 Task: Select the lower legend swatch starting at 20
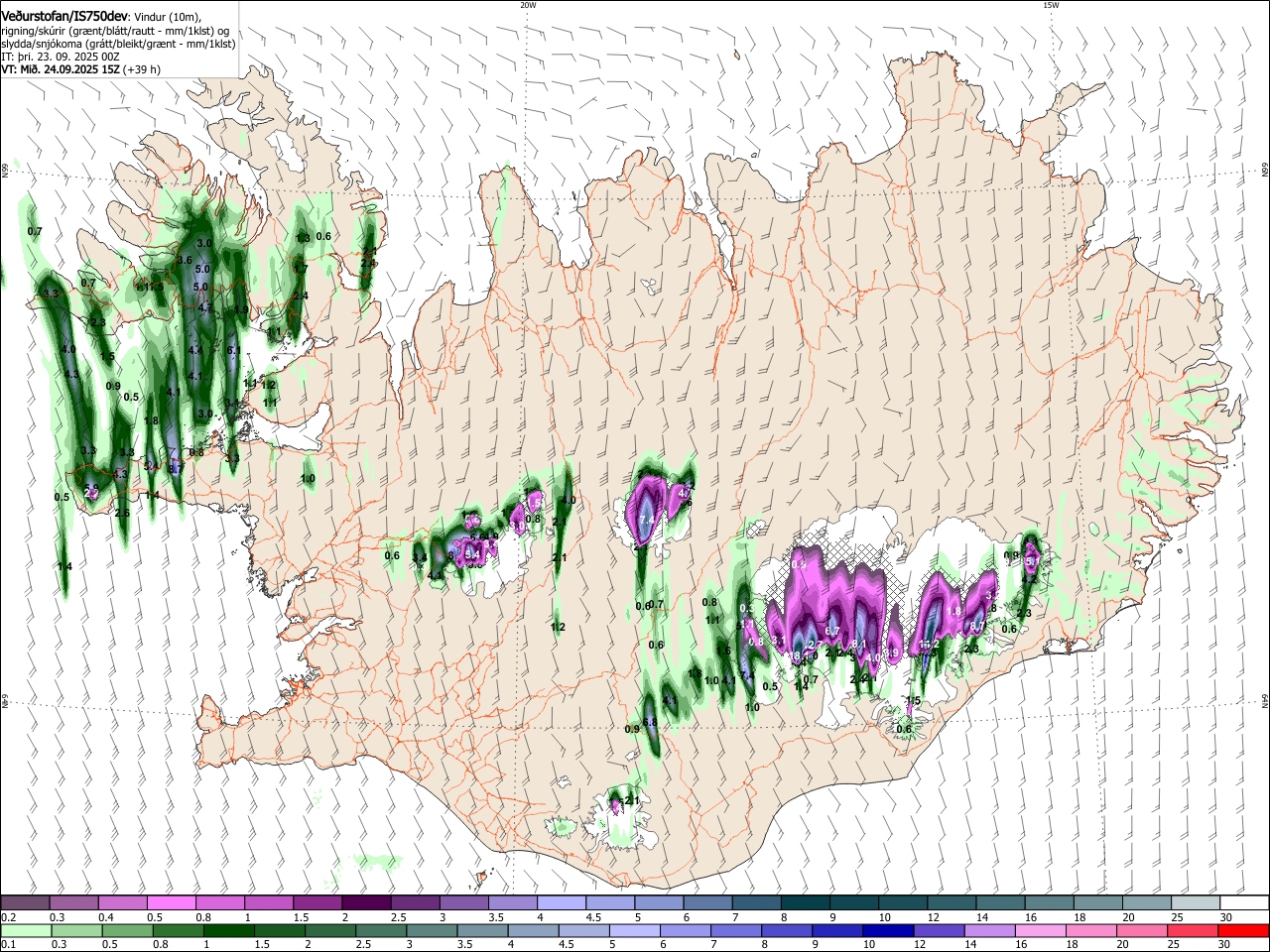point(1142,930)
